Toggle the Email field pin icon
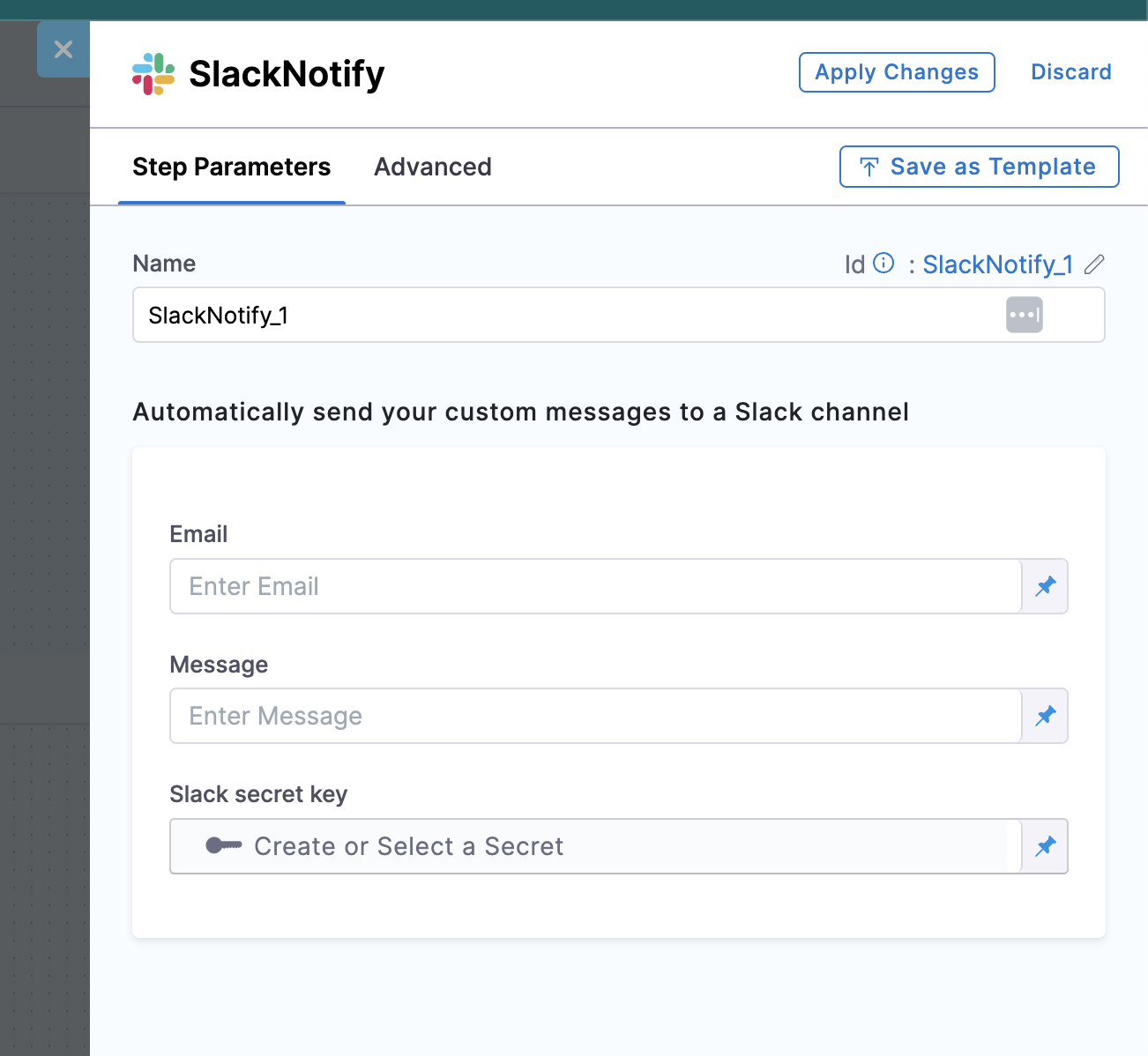Image resolution: width=1148 pixels, height=1056 pixels. click(x=1045, y=586)
